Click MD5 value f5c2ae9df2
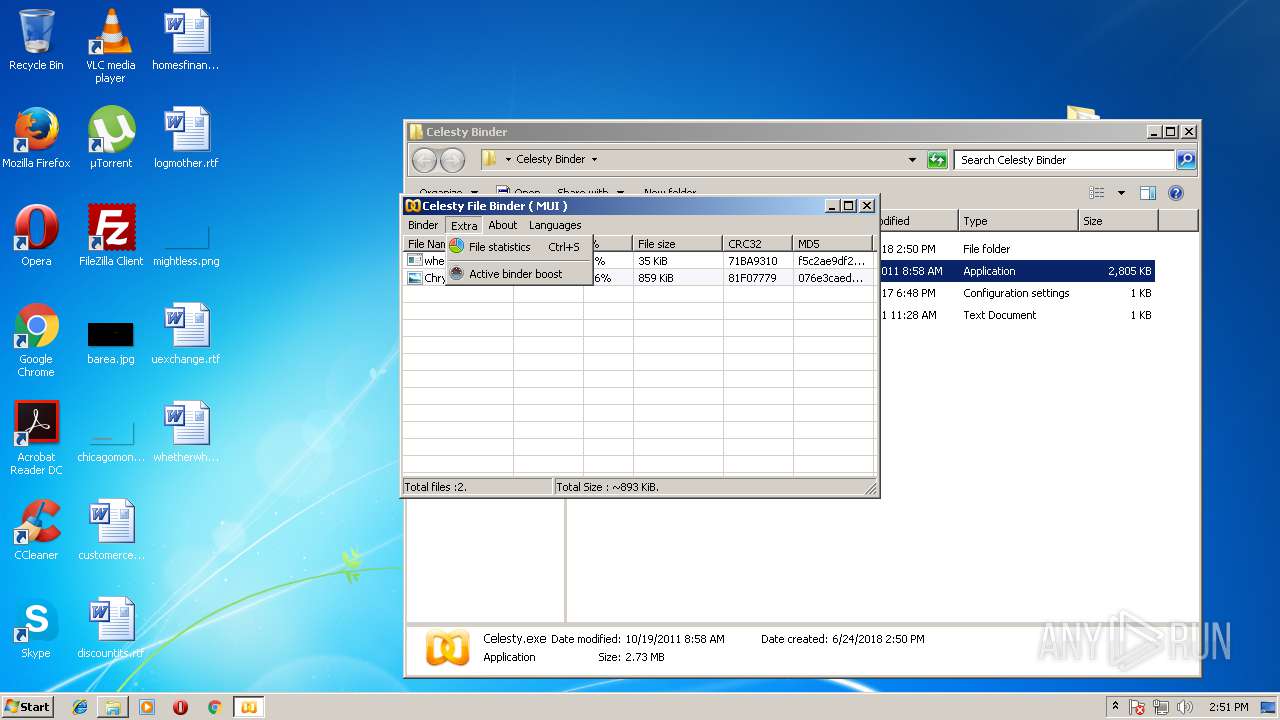This screenshot has height=720, width=1280. tap(831, 261)
